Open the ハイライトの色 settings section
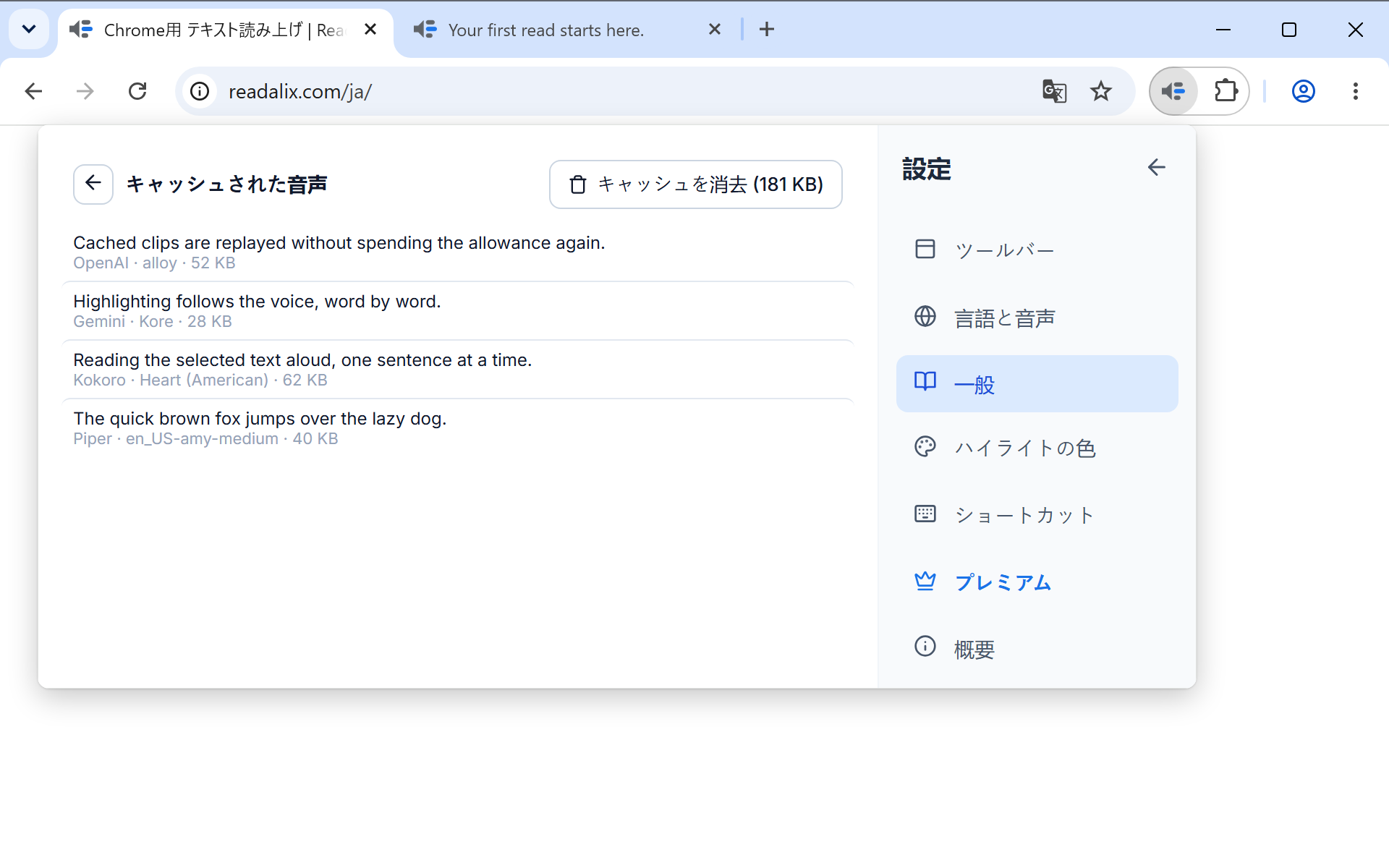Image resolution: width=1389 pixels, height=868 pixels. 1037,448
